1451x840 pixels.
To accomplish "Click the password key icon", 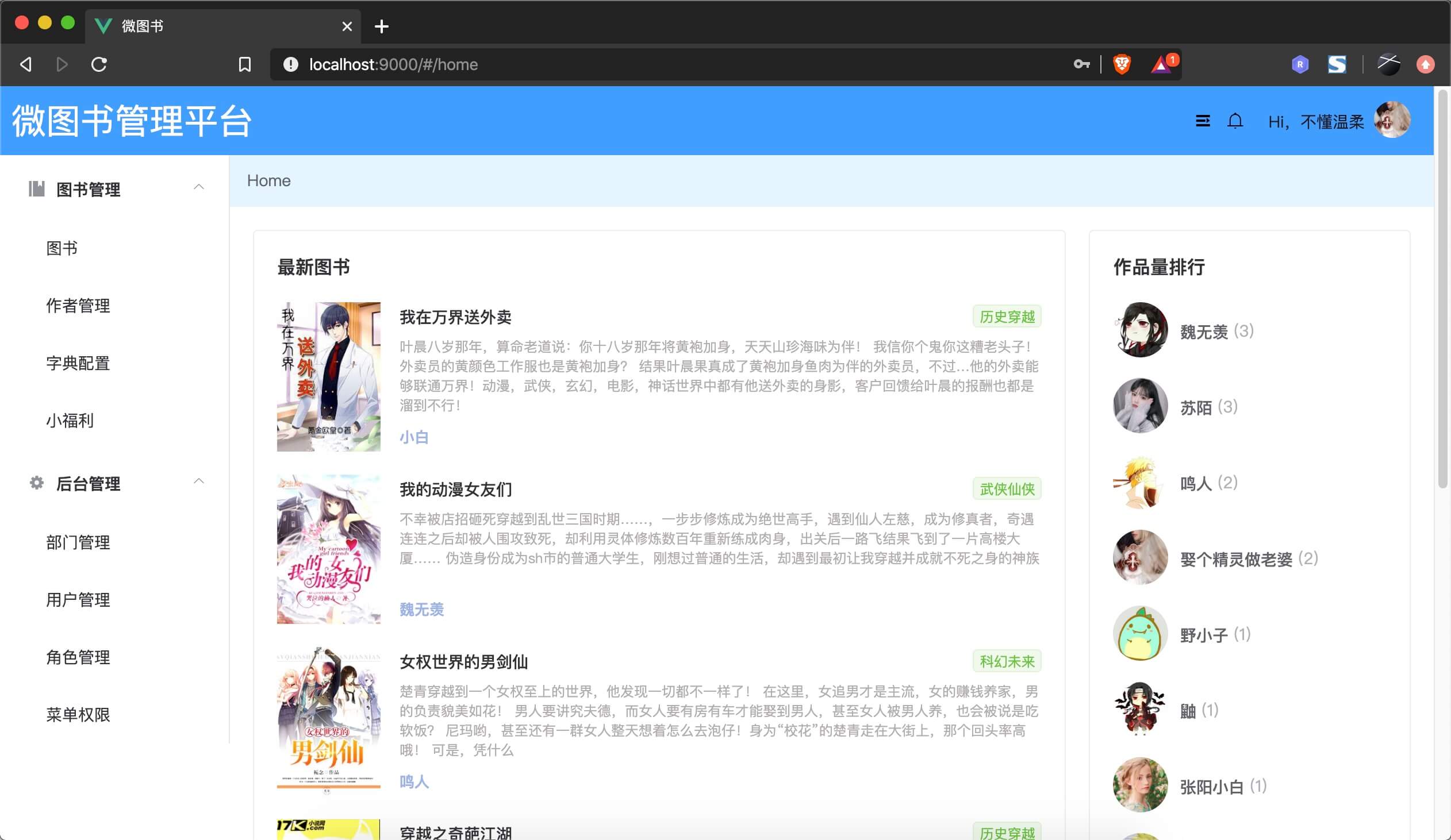I will click(x=1081, y=64).
